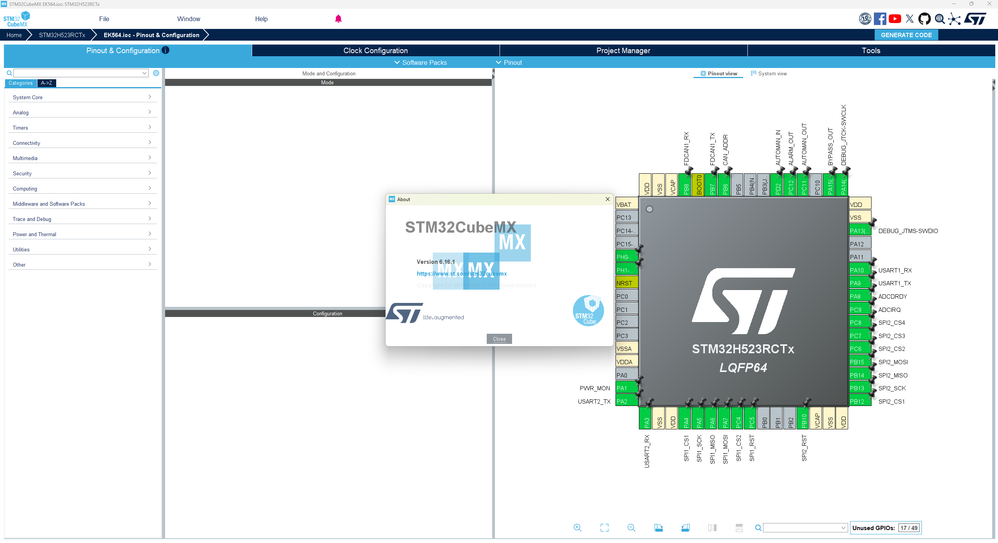The image size is (998, 543).
Task: Click the ST logo in top-right header
Action: coord(974,19)
